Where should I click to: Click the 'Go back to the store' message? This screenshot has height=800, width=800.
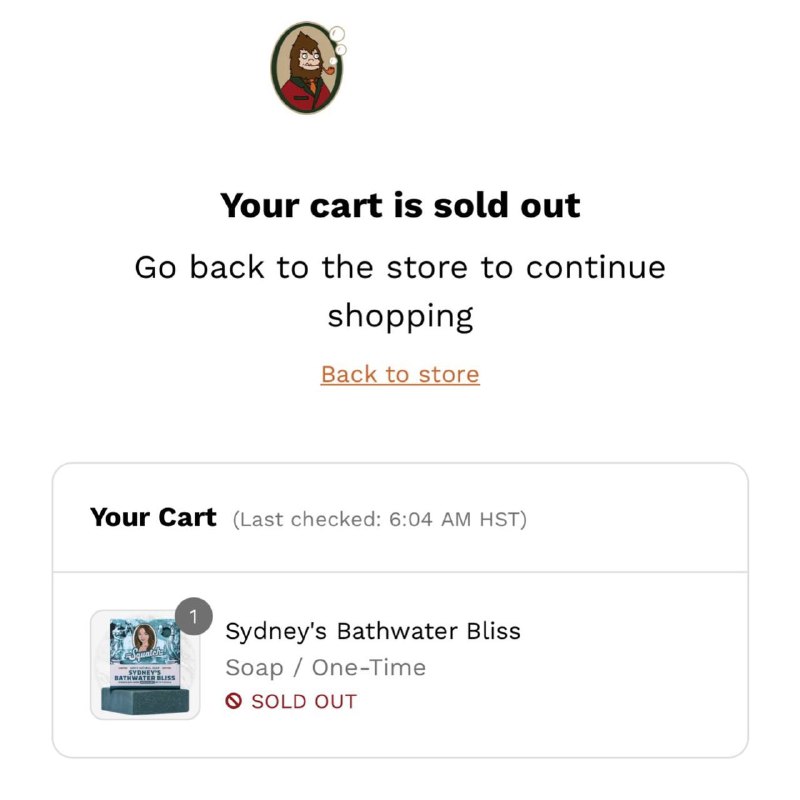(400, 291)
